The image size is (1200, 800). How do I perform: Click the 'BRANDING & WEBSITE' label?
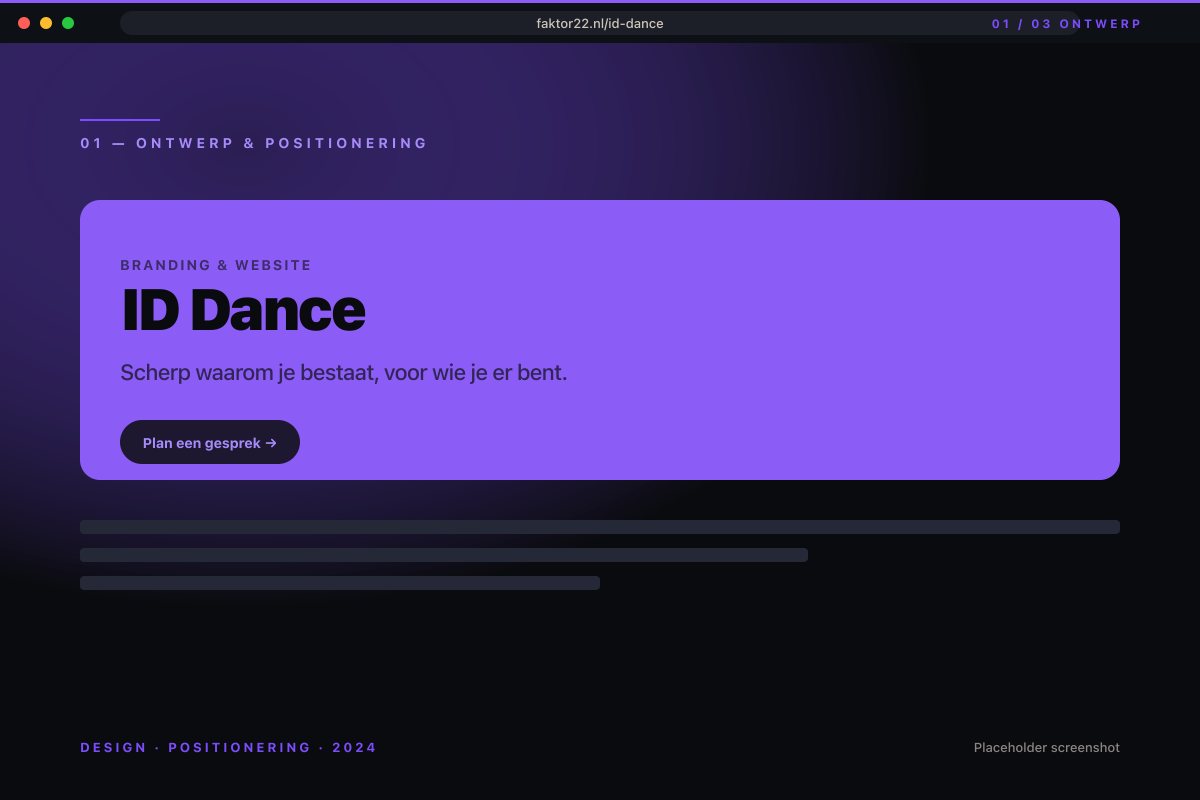click(x=216, y=265)
